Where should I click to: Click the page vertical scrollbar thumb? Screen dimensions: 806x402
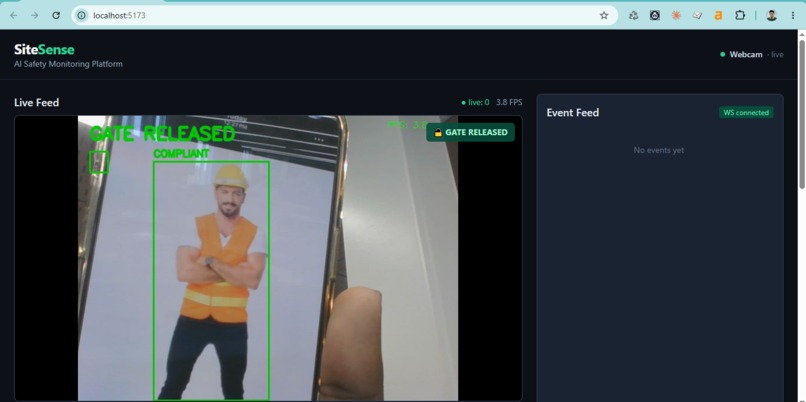[802, 115]
